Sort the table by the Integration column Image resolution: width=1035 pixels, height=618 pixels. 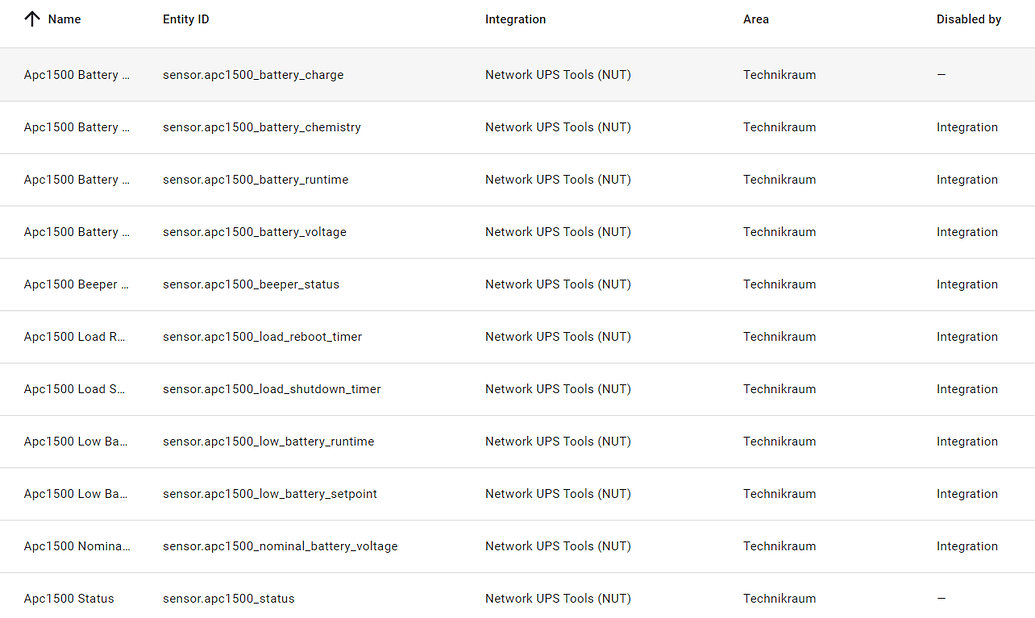pyautogui.click(x=515, y=18)
